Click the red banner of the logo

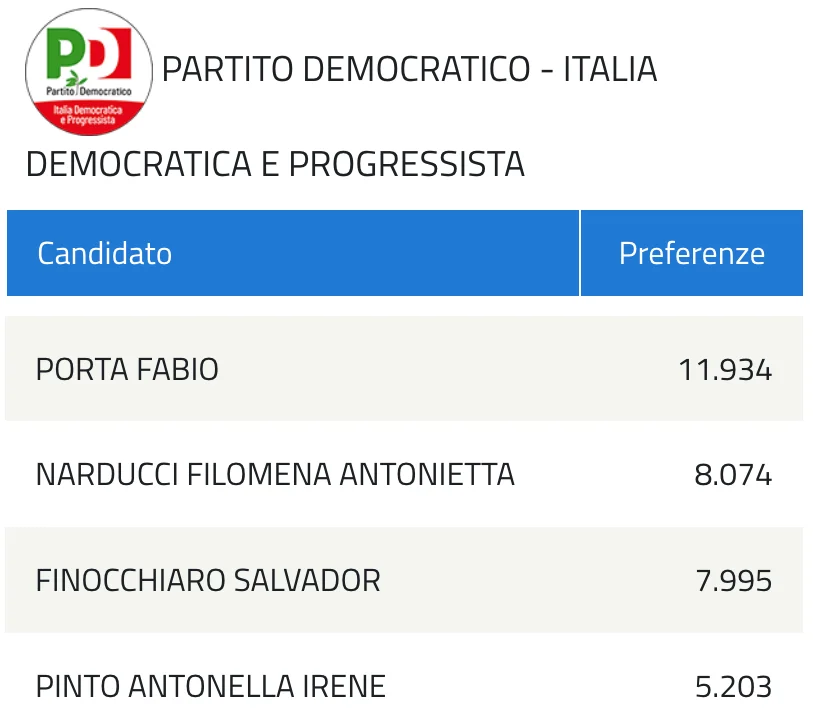tap(89, 117)
